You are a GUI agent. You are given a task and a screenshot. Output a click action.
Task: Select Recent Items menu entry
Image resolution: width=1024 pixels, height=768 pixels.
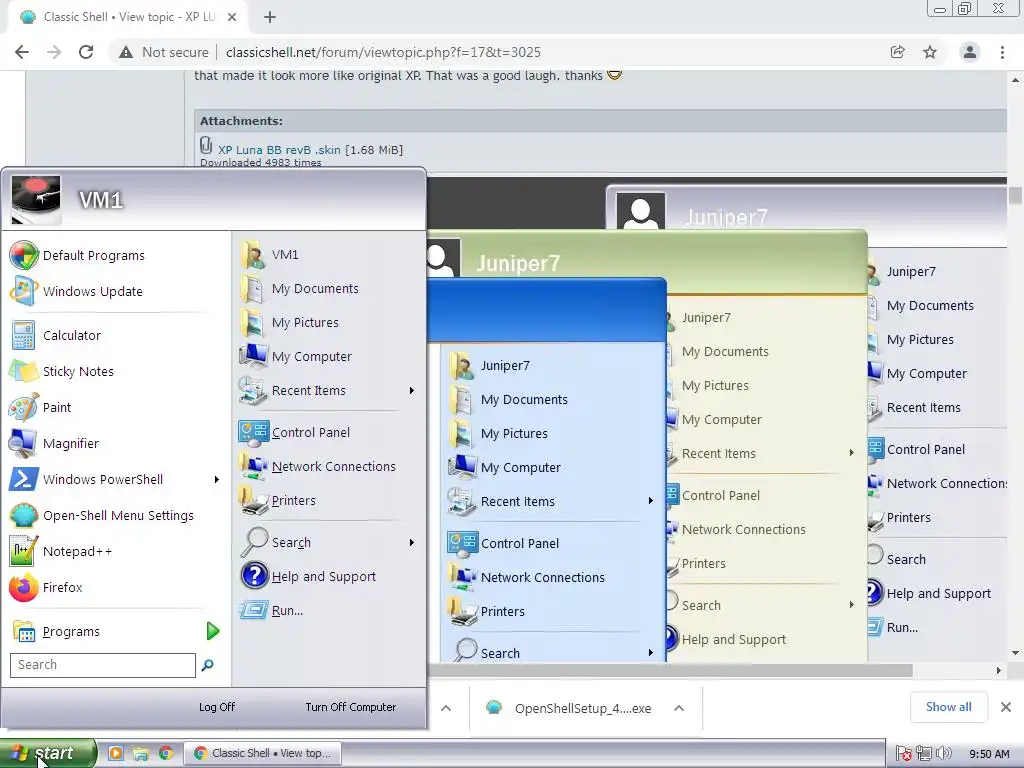tap(327, 391)
